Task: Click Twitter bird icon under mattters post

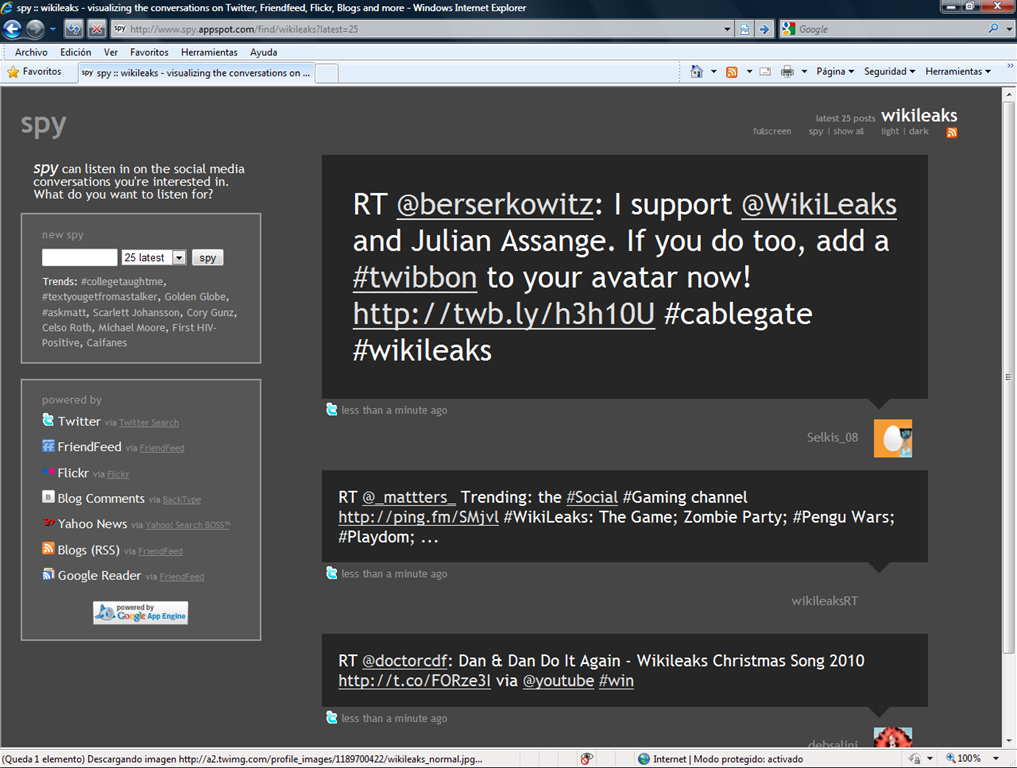Action: (331, 573)
